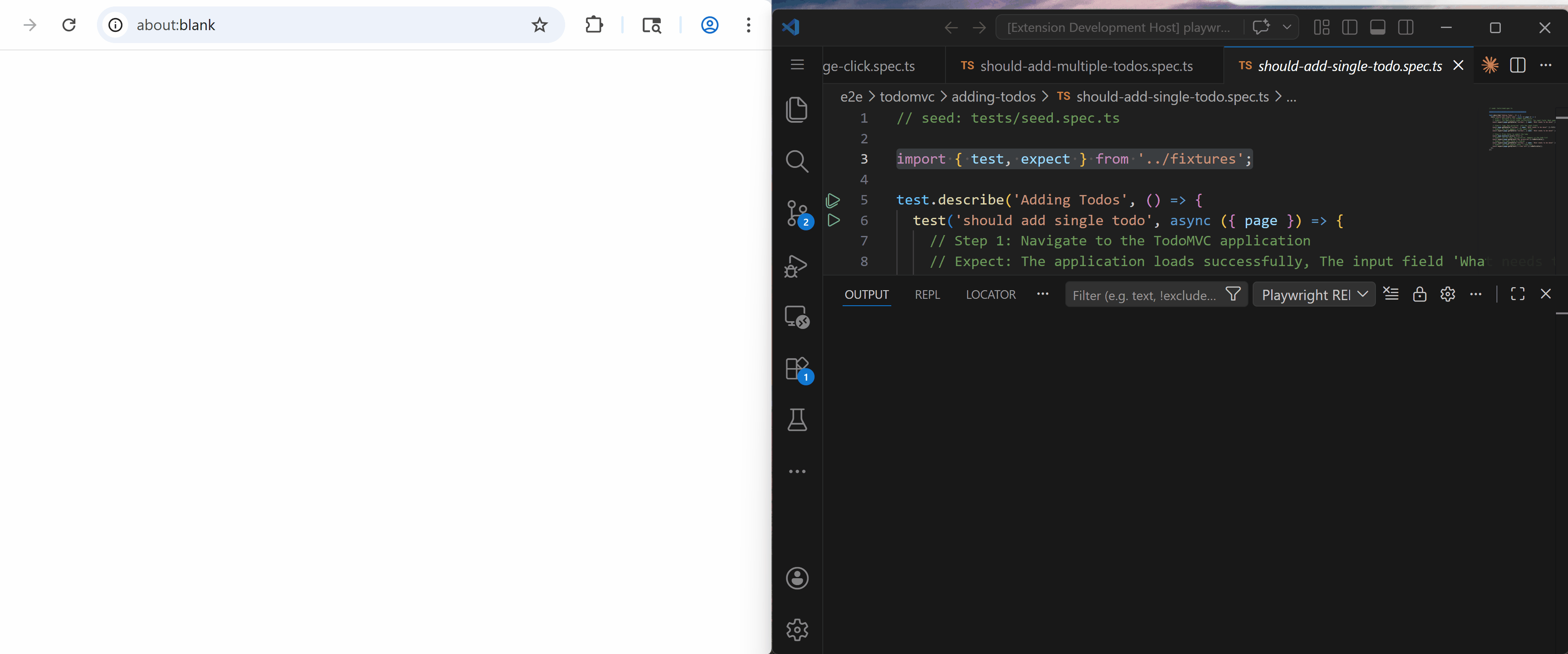
Task: Expand the Playwright output channel dropdown
Action: tap(1313, 294)
